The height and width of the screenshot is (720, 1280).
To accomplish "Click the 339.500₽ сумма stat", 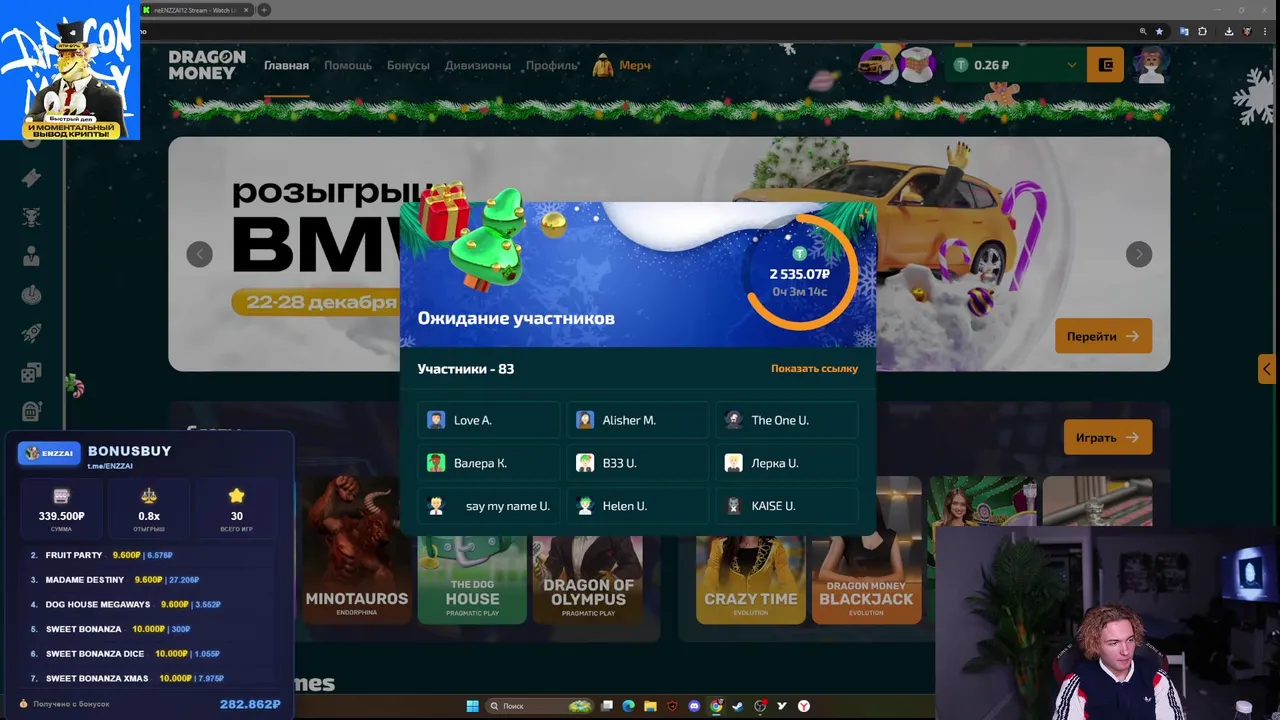I will 61,509.
